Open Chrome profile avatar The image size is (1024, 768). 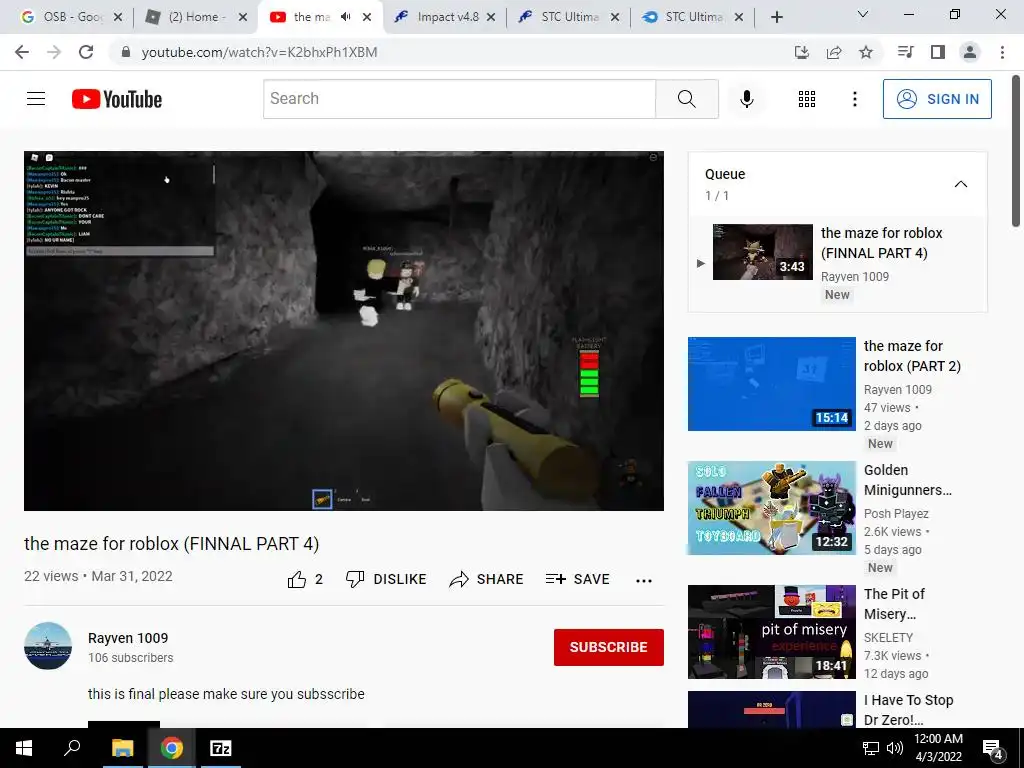[x=970, y=52]
